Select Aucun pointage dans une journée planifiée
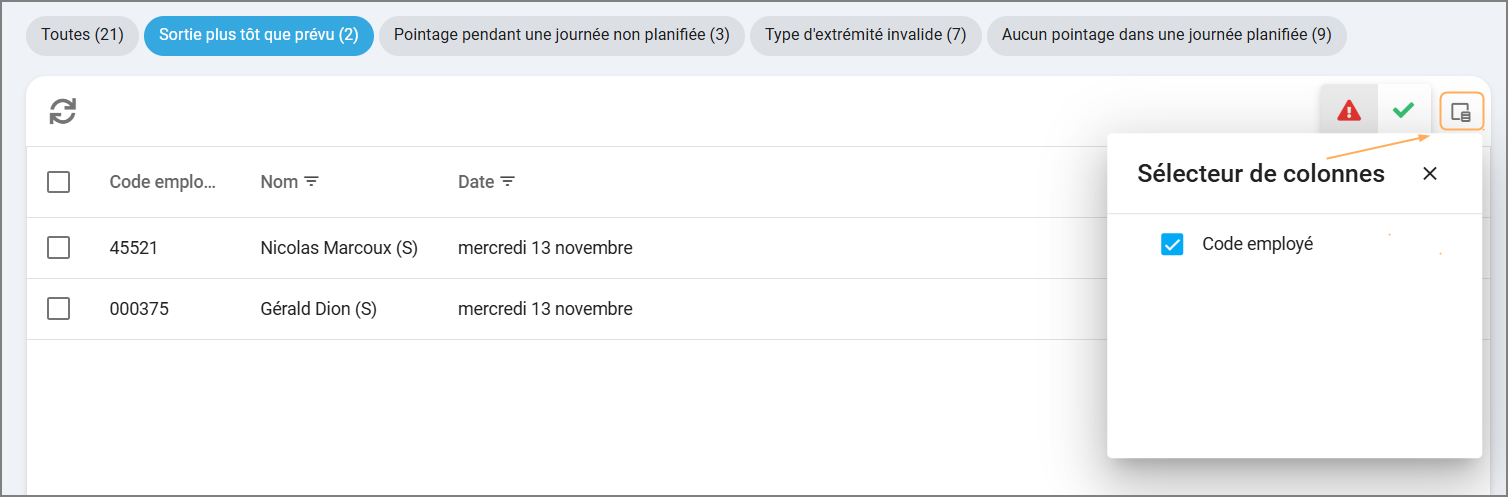Screen dimensions: 1508x497 (x=1166, y=35)
